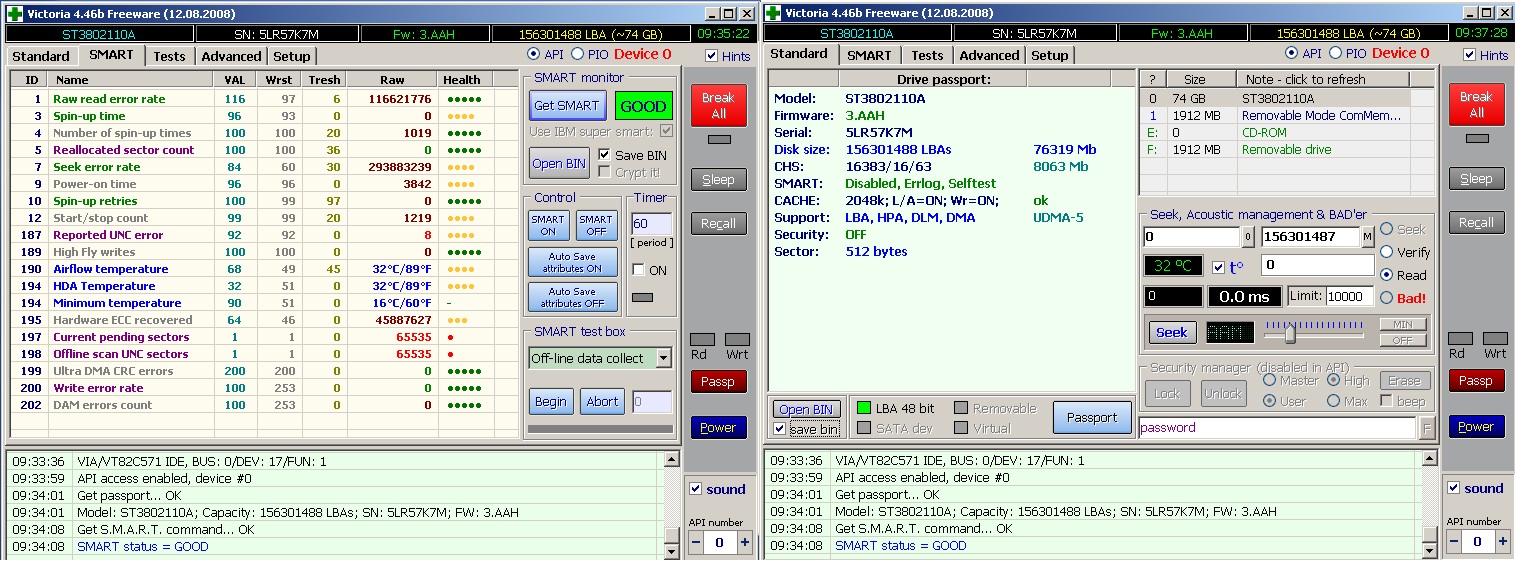This screenshot has width=1515, height=563.
Task: Select the Verify radio option
Action: (1386, 252)
